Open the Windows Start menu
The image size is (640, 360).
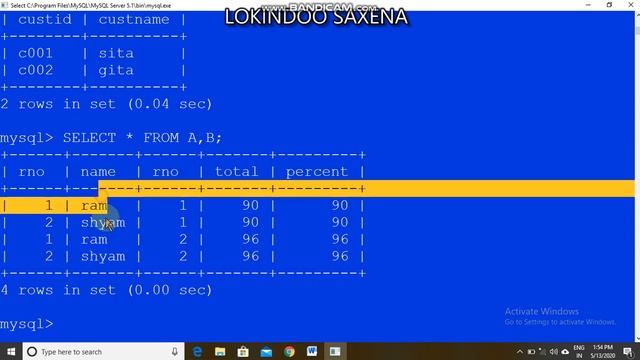click(x=11, y=351)
